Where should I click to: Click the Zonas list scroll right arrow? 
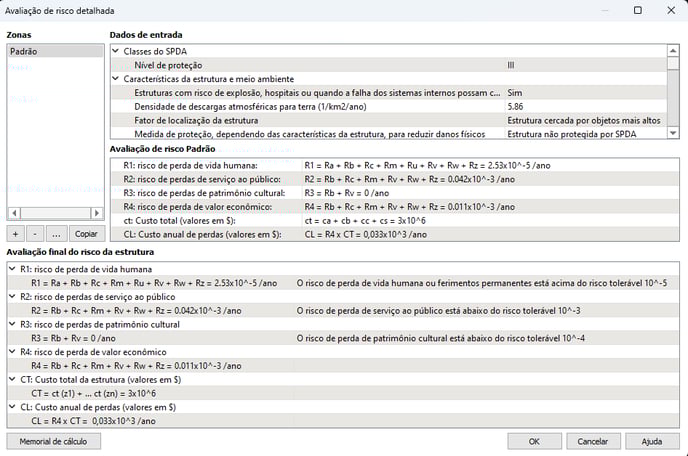(x=97, y=213)
